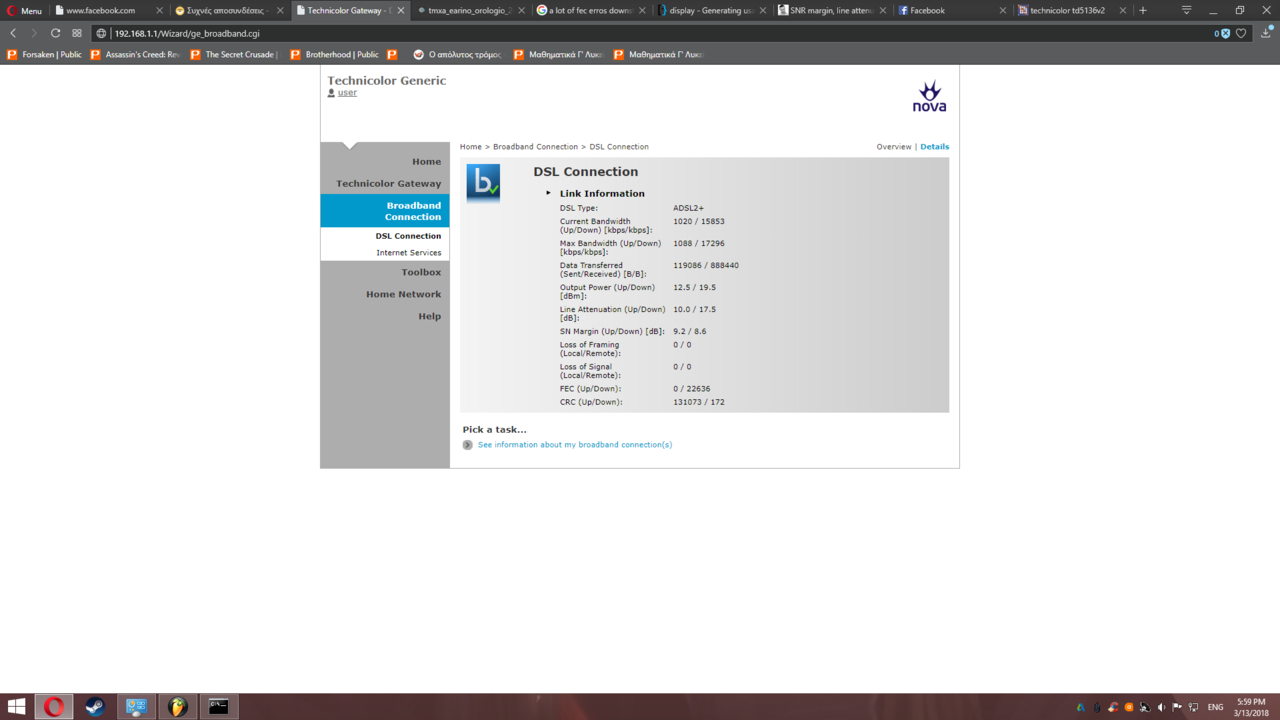Open the Technicolor Gateway sidebar section
Viewport: 1280px width, 720px height.
tap(388, 184)
